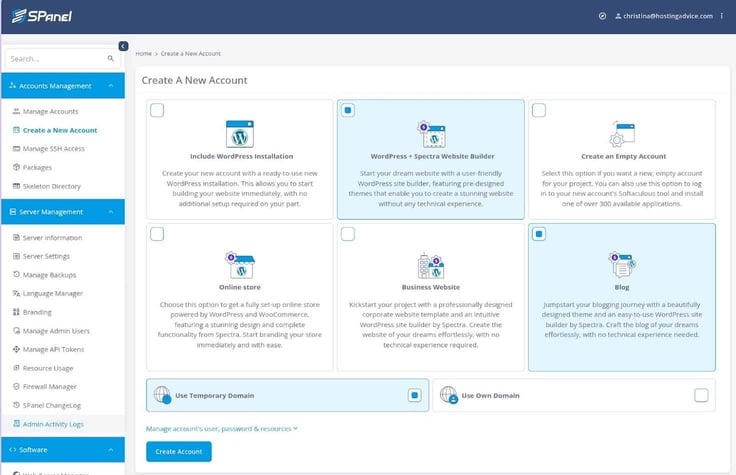The height and width of the screenshot is (475, 736).
Task: Click the Create a New Account breadcrumb text
Action: (x=191, y=54)
